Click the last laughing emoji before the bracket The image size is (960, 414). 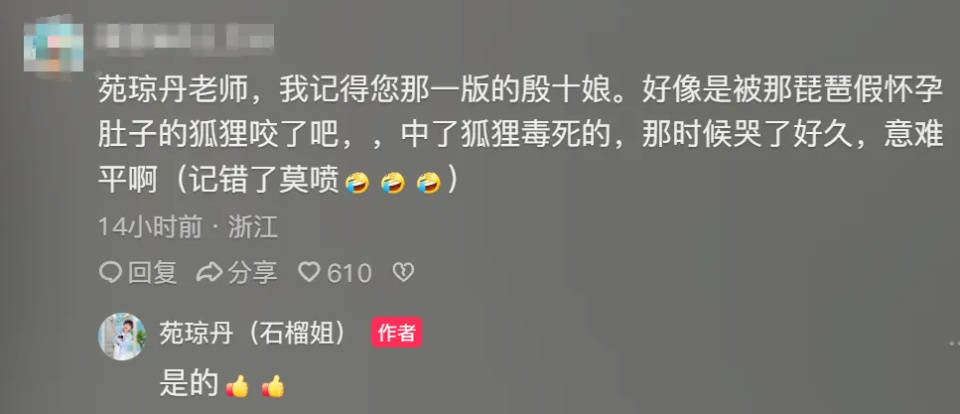[x=429, y=183]
